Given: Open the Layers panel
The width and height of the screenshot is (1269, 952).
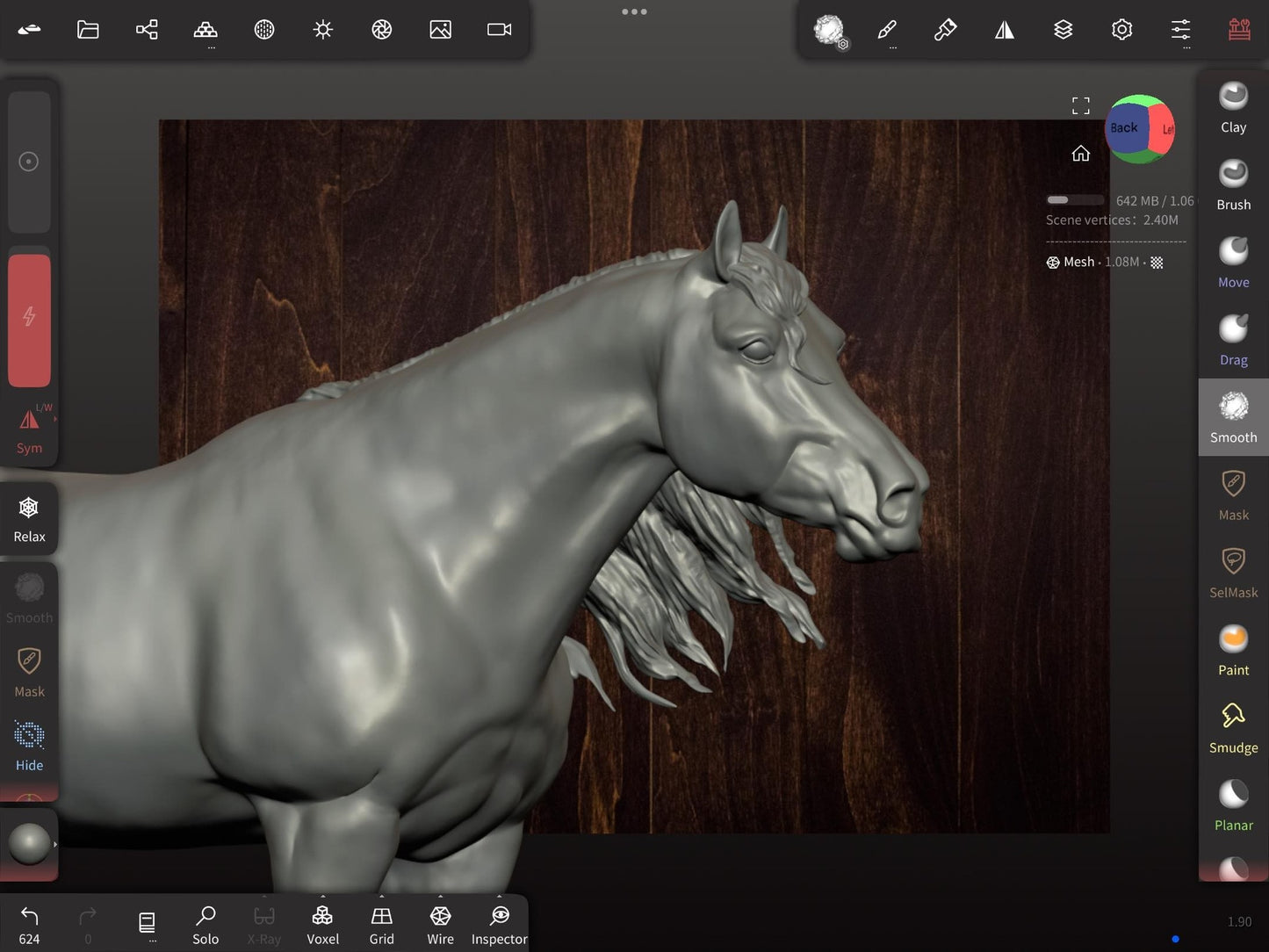Looking at the screenshot, I should click(1063, 30).
